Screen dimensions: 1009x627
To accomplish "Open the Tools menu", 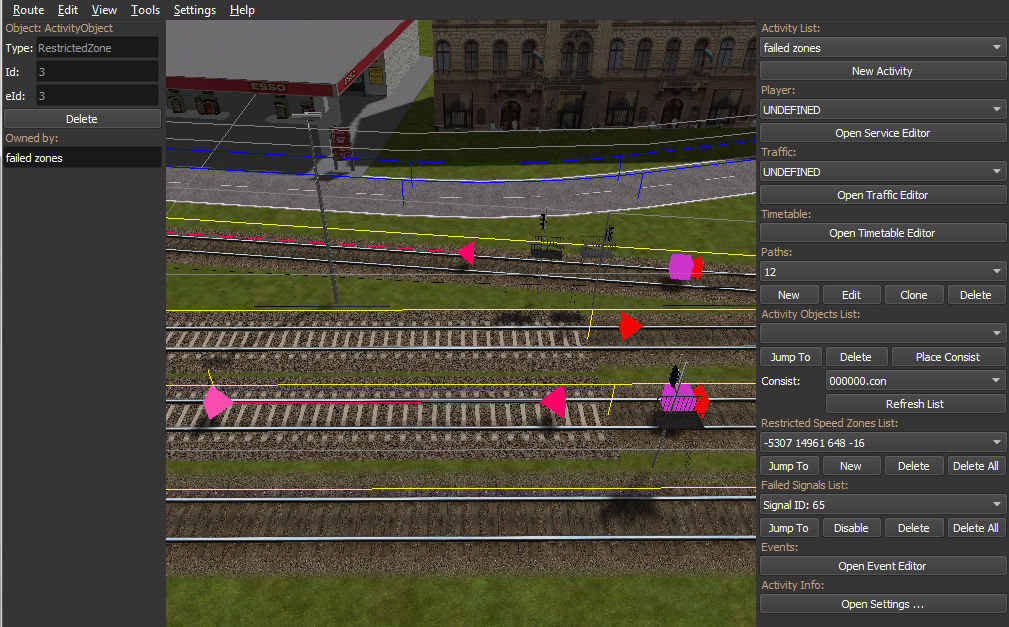I will pyautogui.click(x=145, y=10).
